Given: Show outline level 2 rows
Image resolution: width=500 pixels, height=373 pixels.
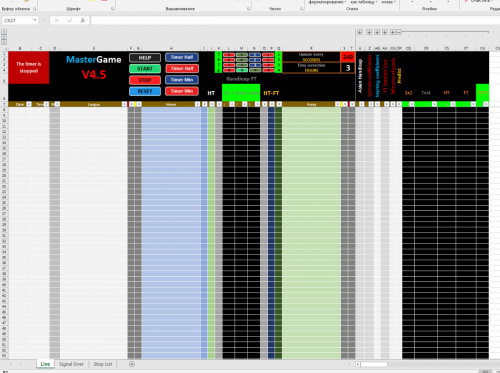Looking at the screenshot, I should [4, 37].
